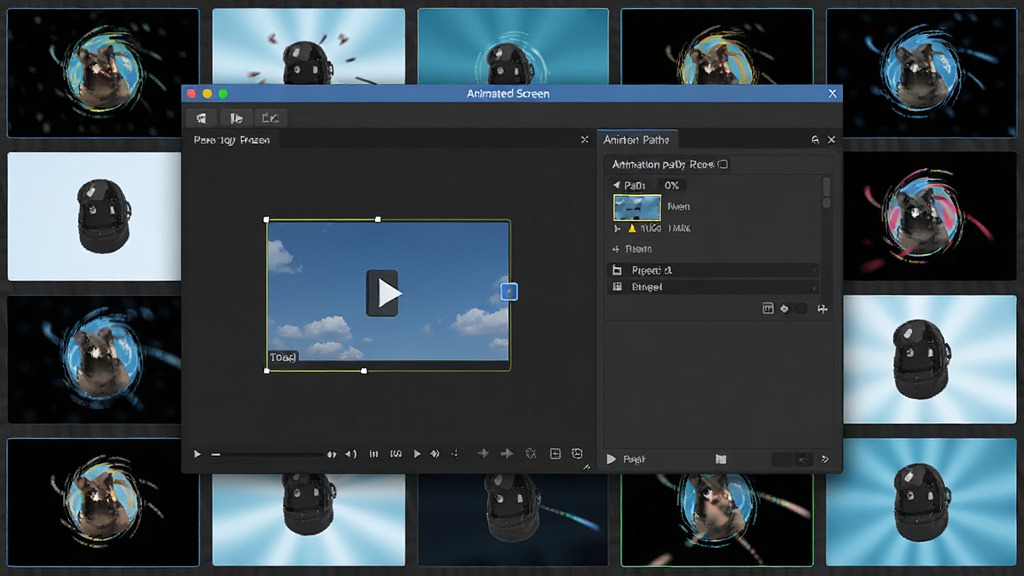
Task: Click the second dimmed button in paths footer
Action: point(803,460)
